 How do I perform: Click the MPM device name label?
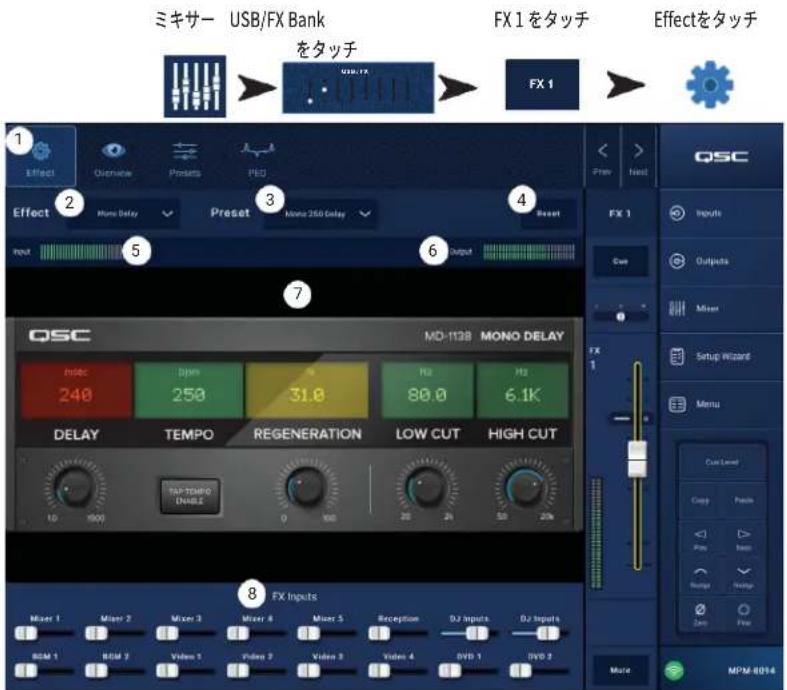pyautogui.click(x=751, y=670)
